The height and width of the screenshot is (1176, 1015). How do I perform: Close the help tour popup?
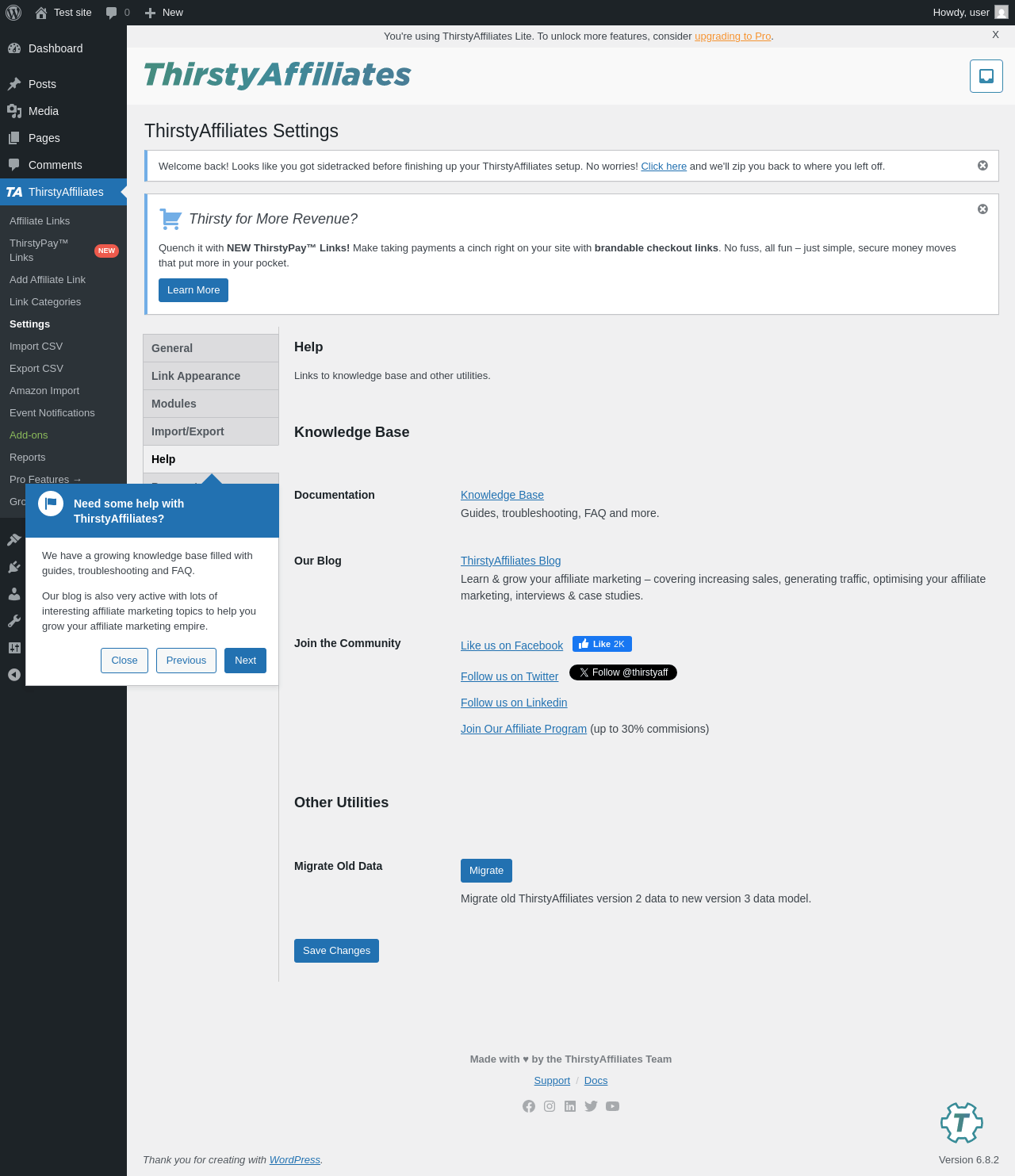click(124, 661)
